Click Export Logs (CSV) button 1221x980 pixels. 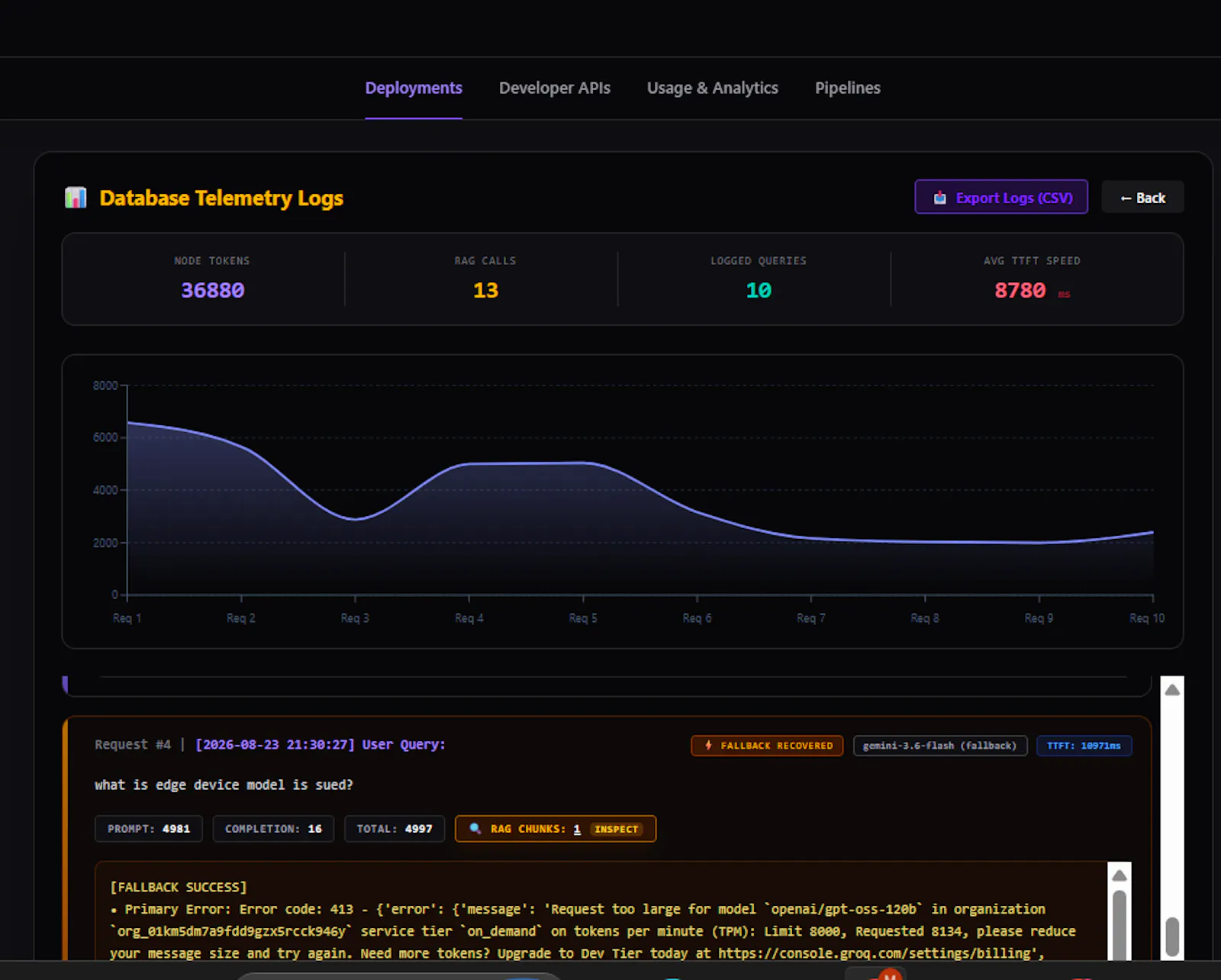point(1001,197)
